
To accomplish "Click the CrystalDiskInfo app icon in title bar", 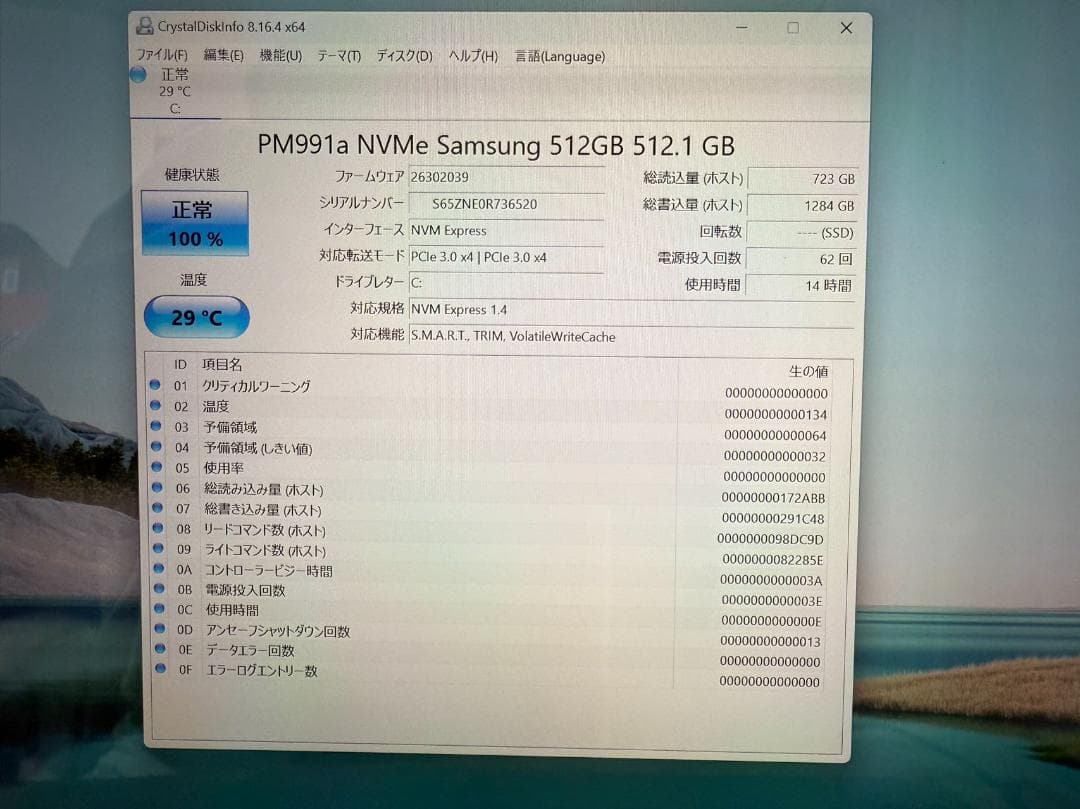I will pos(145,27).
